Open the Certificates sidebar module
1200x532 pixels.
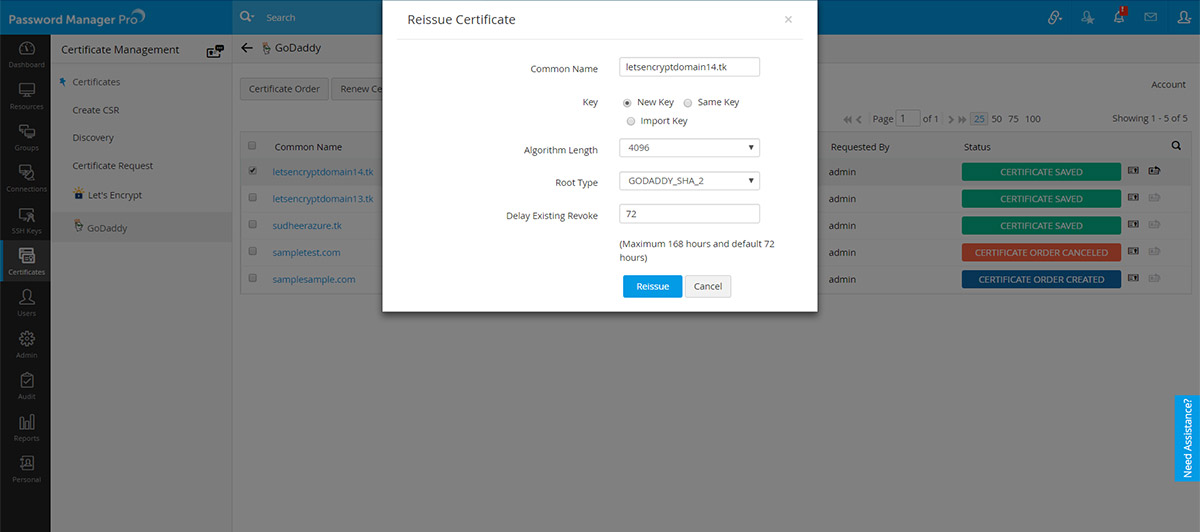tap(27, 261)
